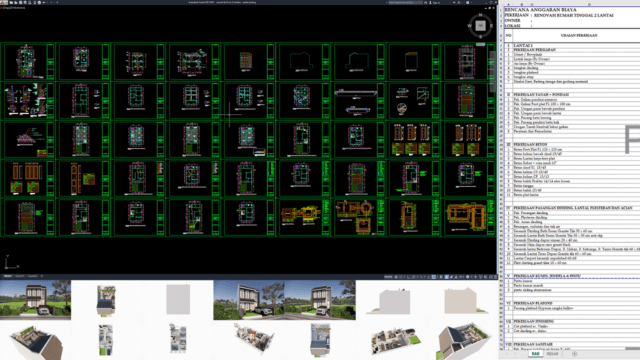The width and height of the screenshot is (640, 360).
Task: Select the "LOKASI" cell
Action: point(512,26)
